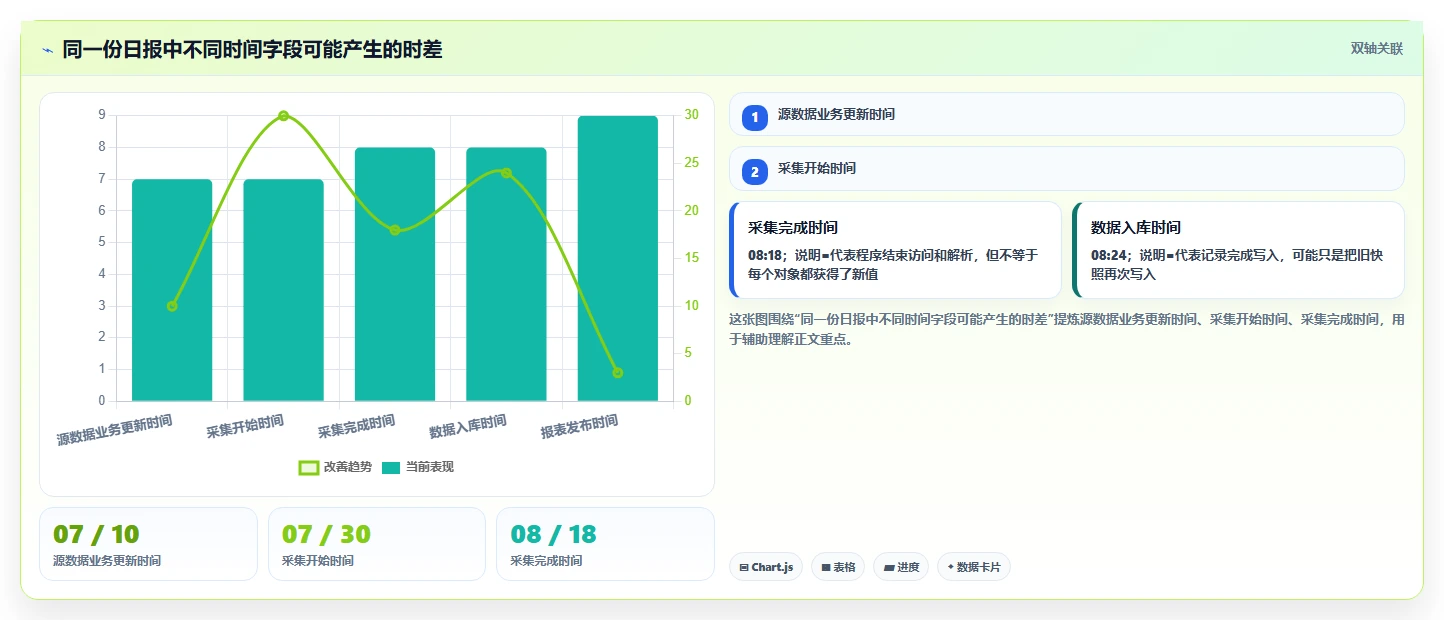Click the 采集完成时间 bar in chart
Image resolution: width=1444 pixels, height=620 pixels.
(395, 274)
